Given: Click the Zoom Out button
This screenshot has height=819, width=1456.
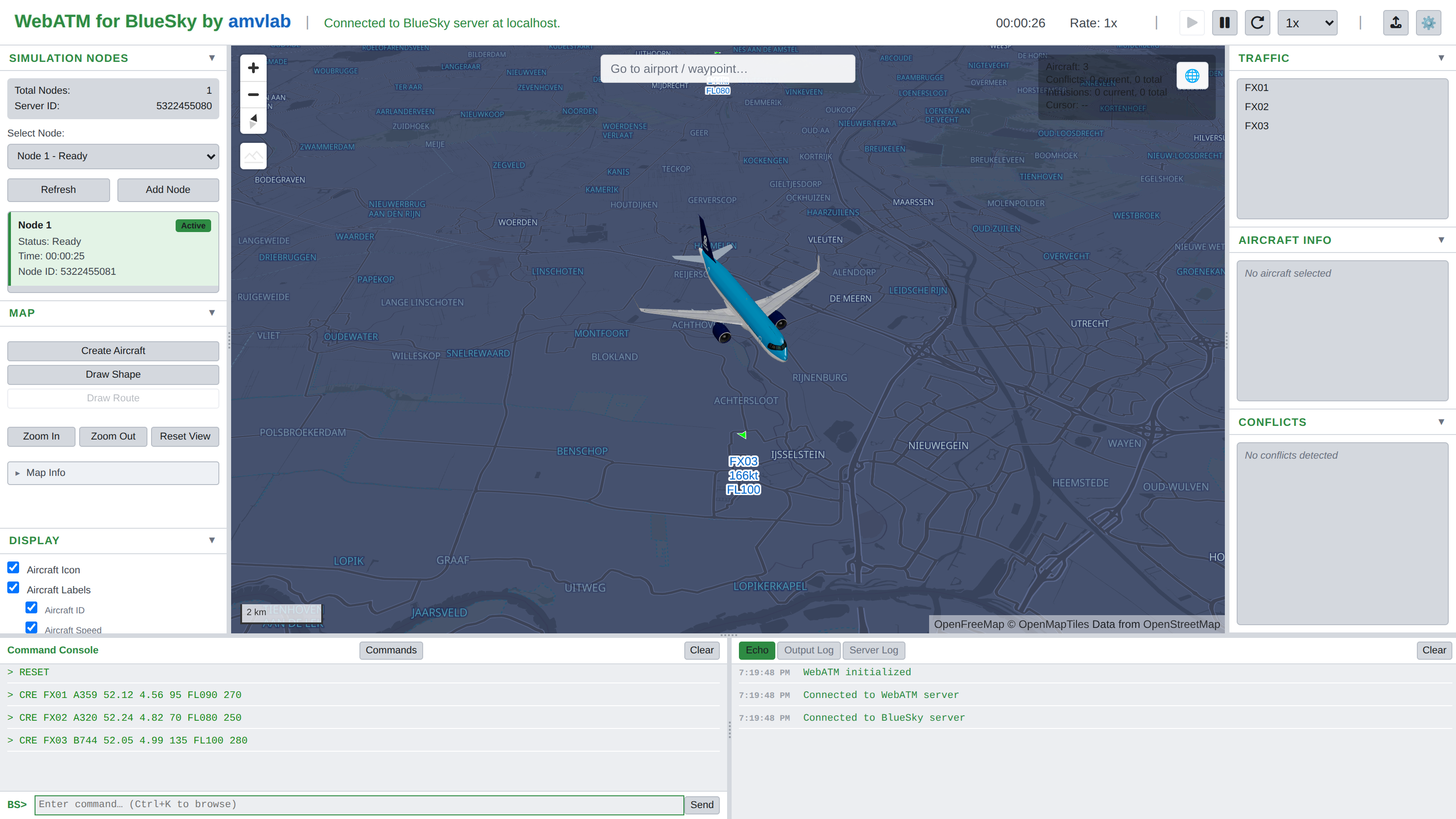Looking at the screenshot, I should pyautogui.click(x=113, y=436).
